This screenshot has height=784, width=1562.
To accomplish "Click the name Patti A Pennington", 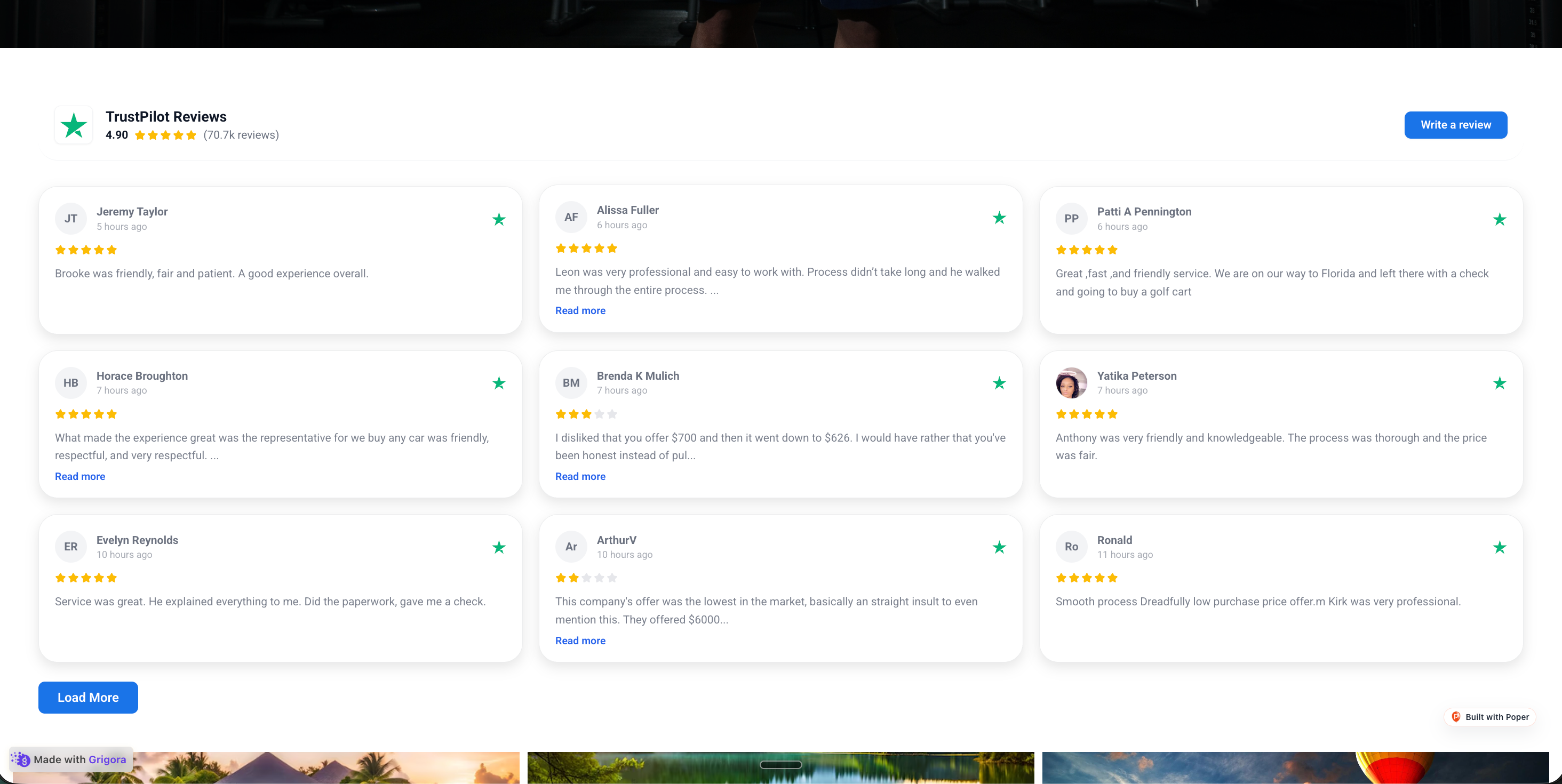I will click(x=1144, y=212).
